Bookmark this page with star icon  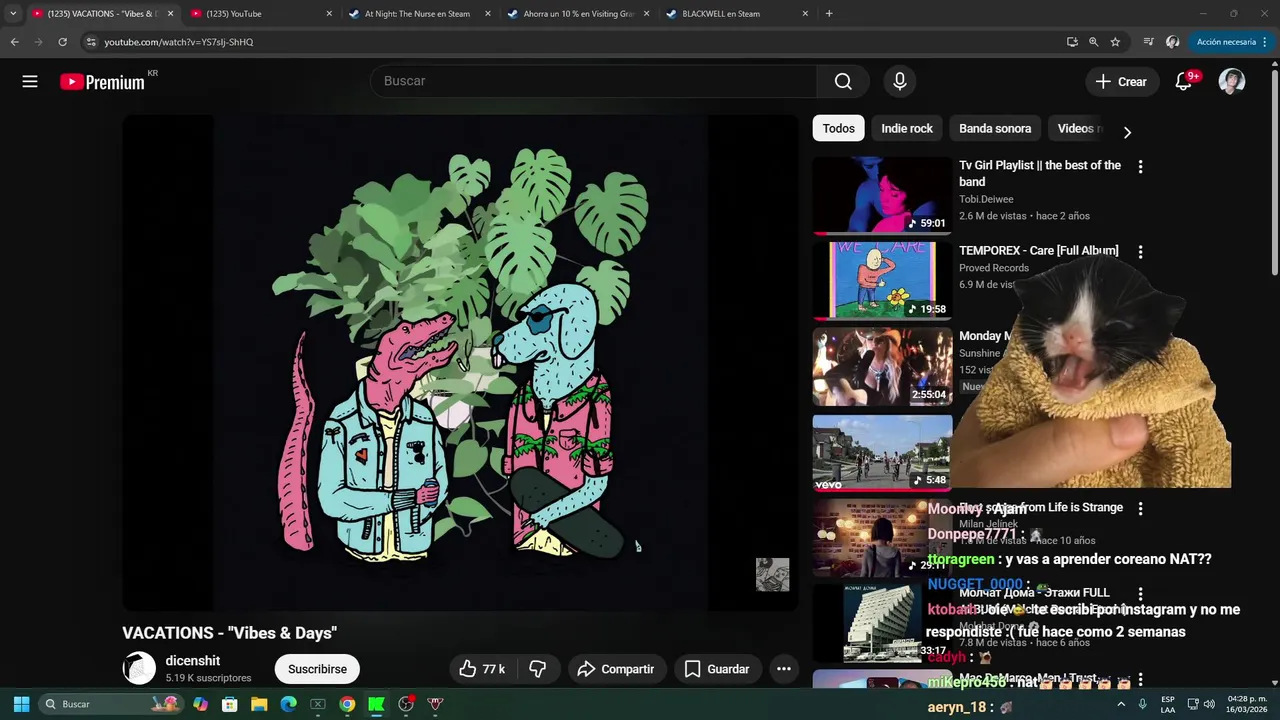pyautogui.click(x=1115, y=42)
